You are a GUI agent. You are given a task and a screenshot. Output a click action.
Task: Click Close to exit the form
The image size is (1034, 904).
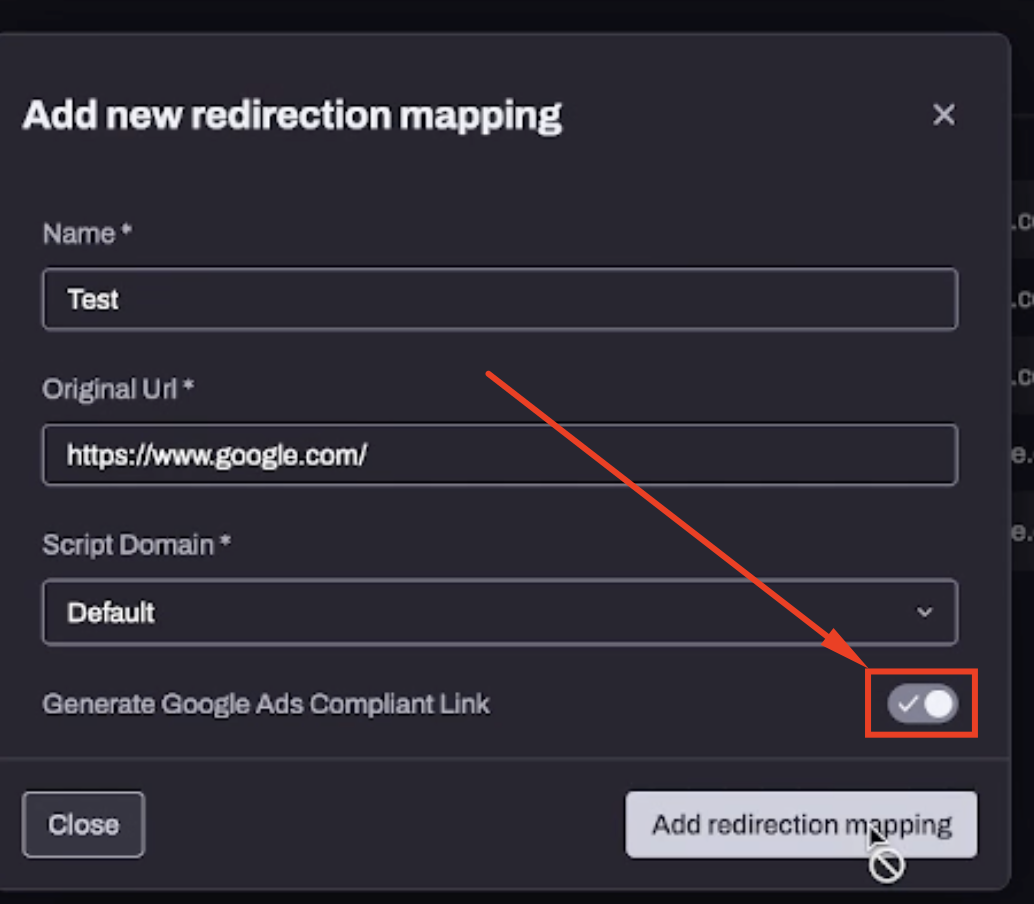coord(83,824)
